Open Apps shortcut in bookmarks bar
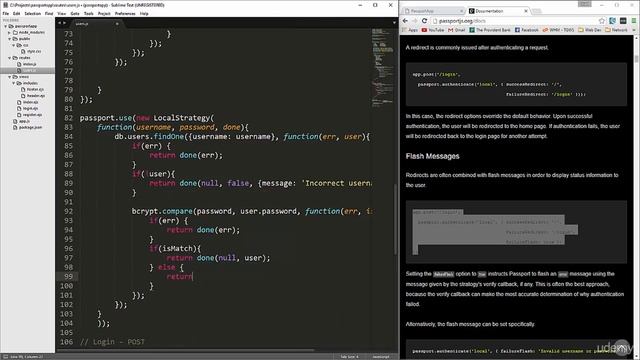 click(410, 30)
